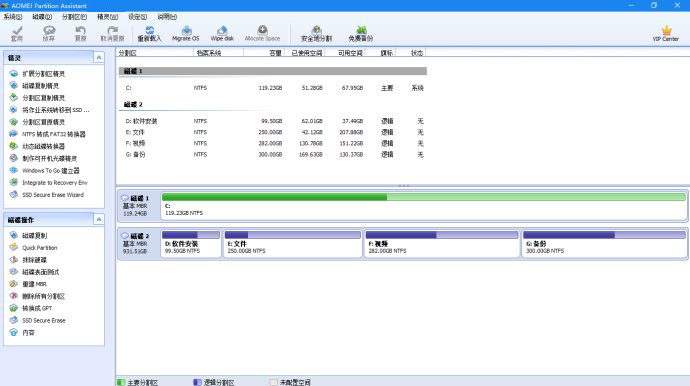Viewport: 690px width, 386px height.
Task: Click the Apply checkmark toolbar button
Action: point(17,33)
